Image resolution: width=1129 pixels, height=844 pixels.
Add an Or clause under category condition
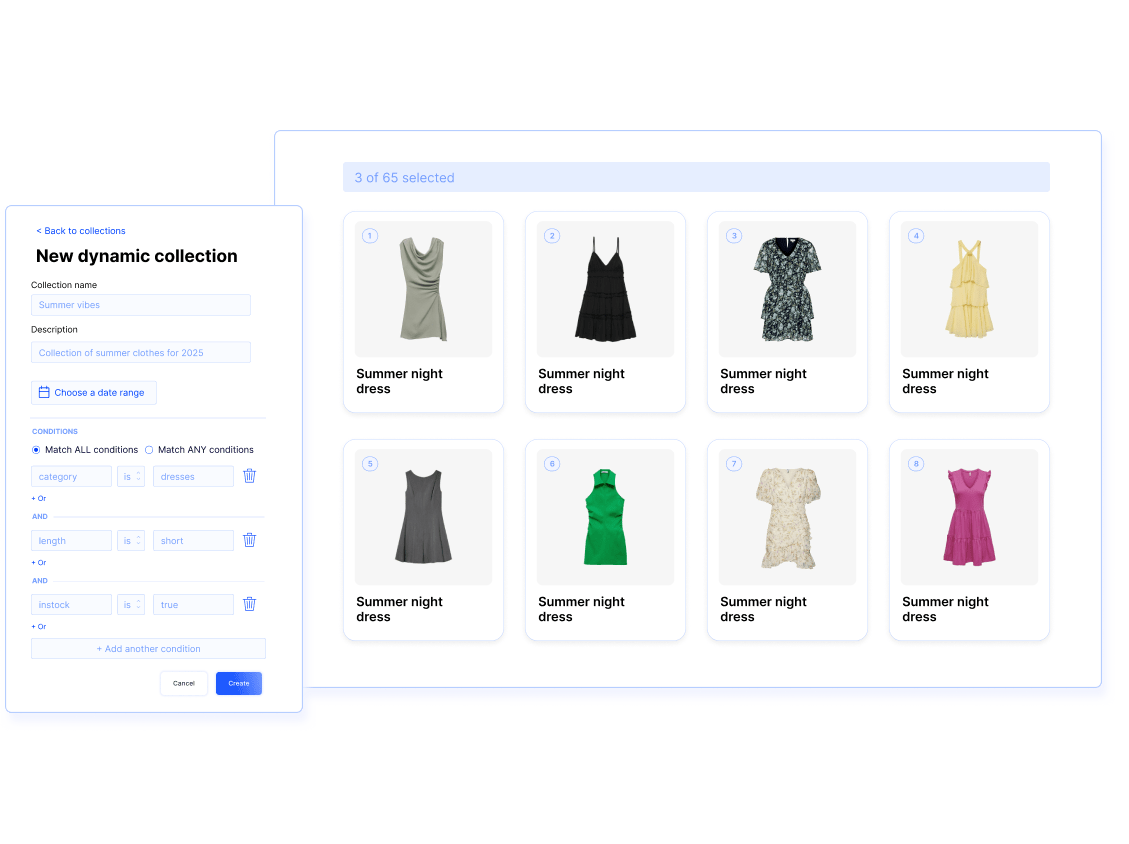click(x=39, y=498)
